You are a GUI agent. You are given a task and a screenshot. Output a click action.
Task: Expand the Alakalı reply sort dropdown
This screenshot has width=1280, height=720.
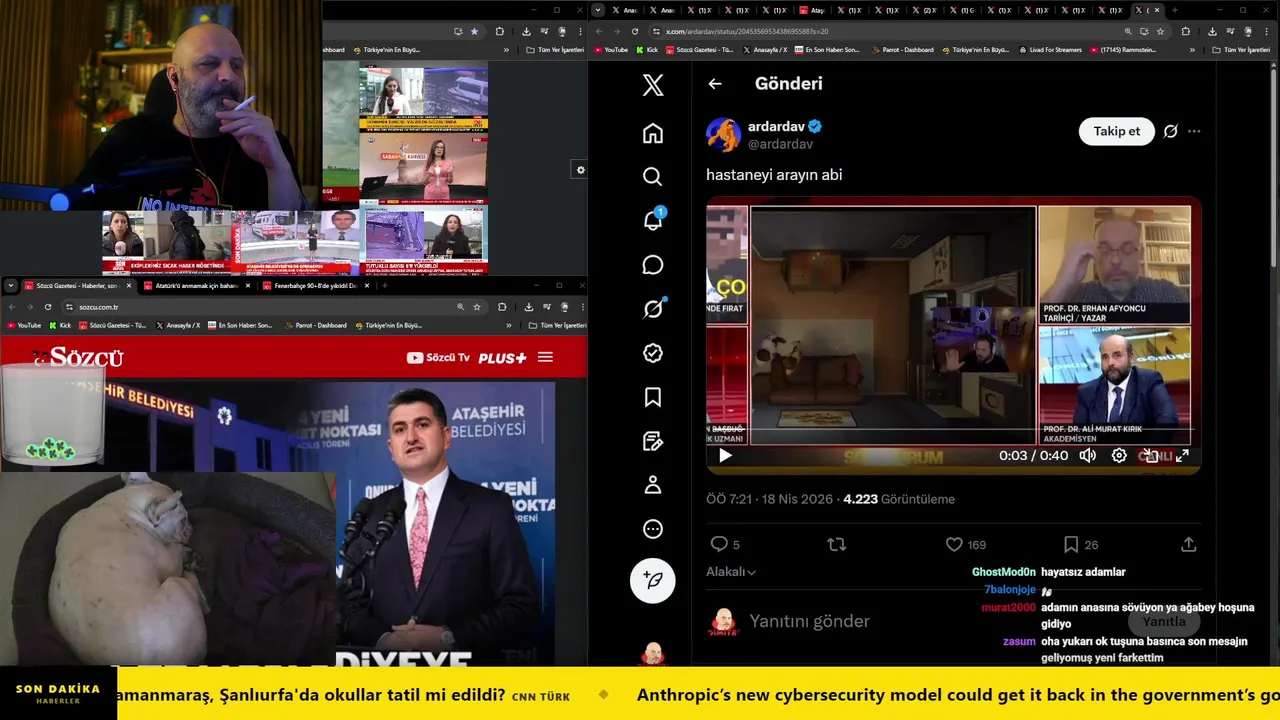click(x=731, y=572)
